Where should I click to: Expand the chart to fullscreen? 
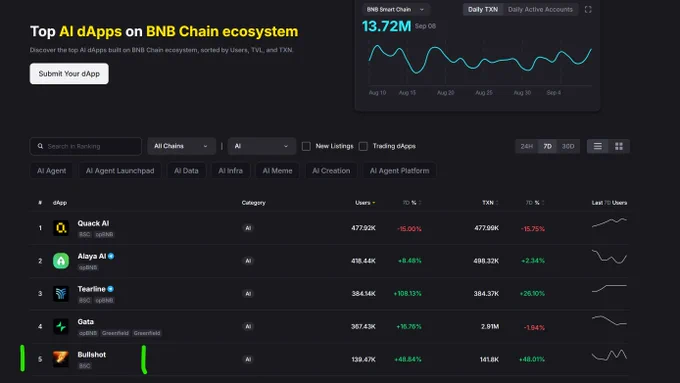tap(588, 10)
